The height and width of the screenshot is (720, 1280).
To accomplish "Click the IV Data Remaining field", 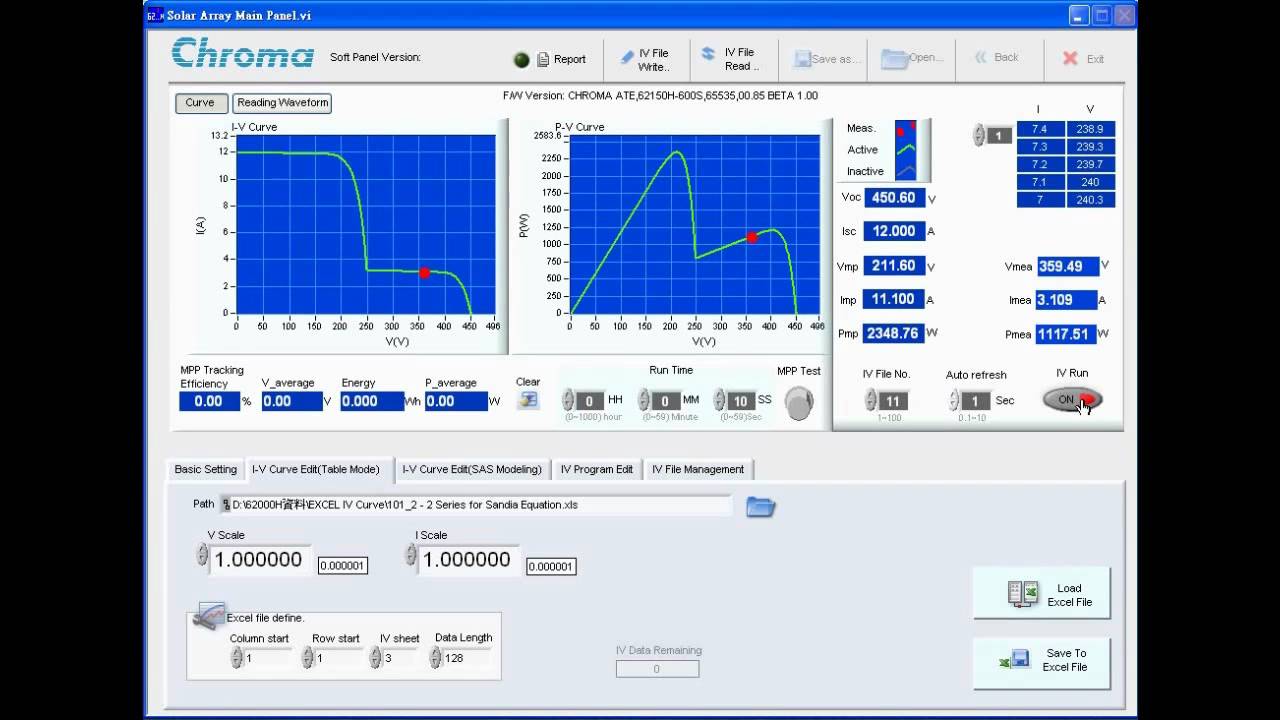I will (x=657, y=669).
